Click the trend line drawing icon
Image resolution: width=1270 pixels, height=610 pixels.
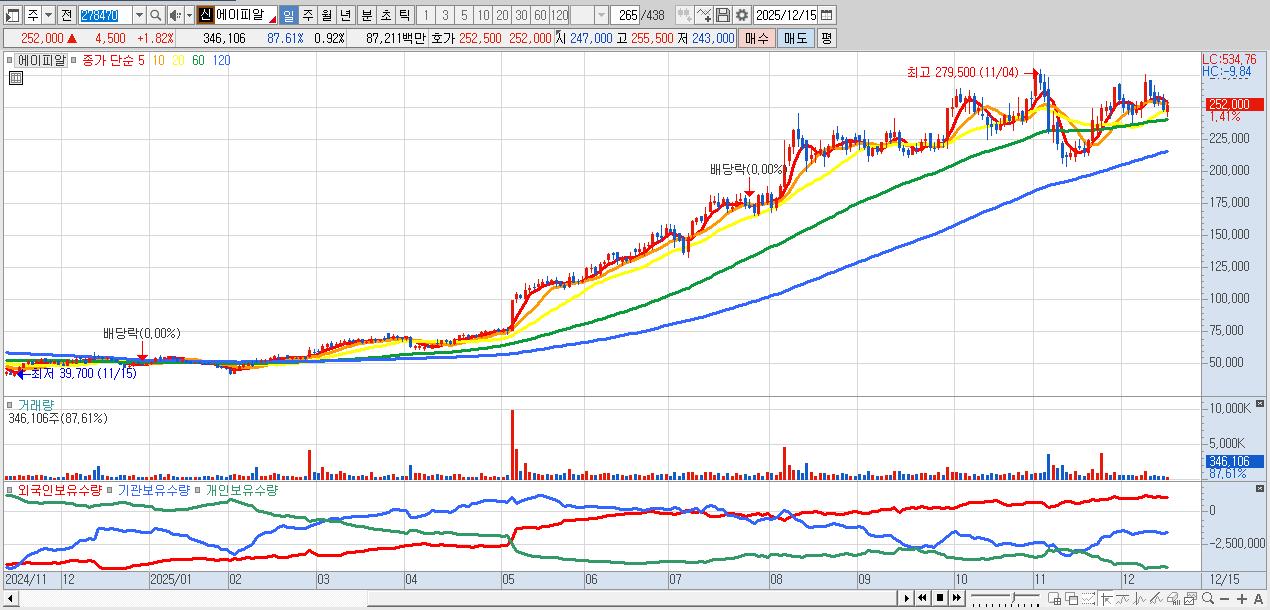(1156, 598)
